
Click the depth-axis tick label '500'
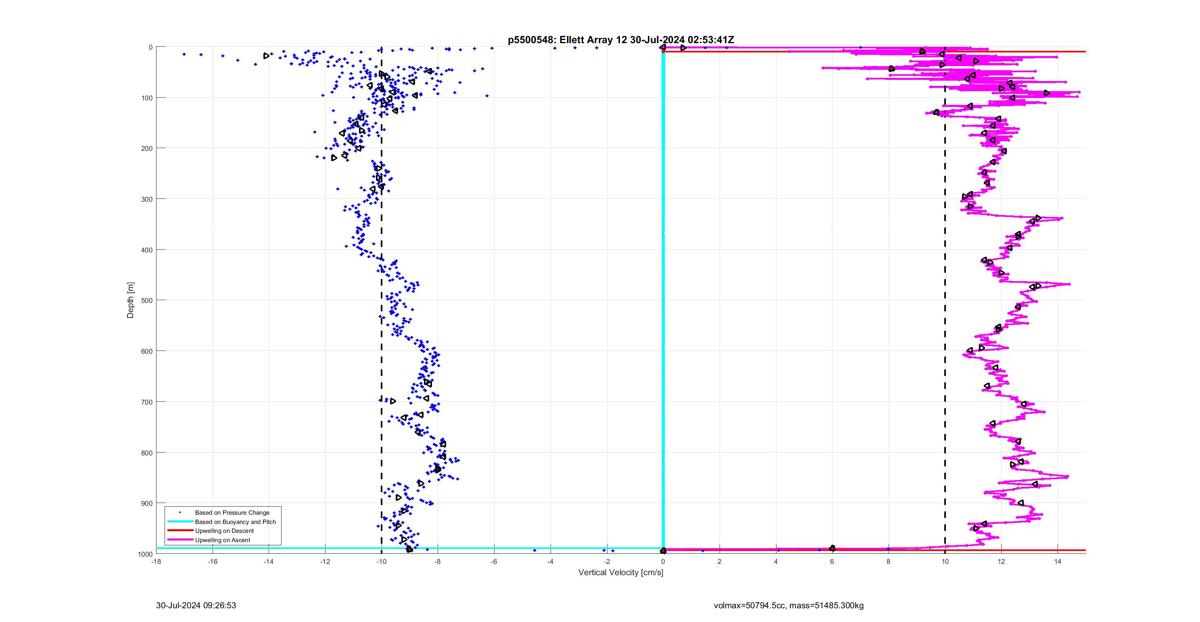(146, 300)
